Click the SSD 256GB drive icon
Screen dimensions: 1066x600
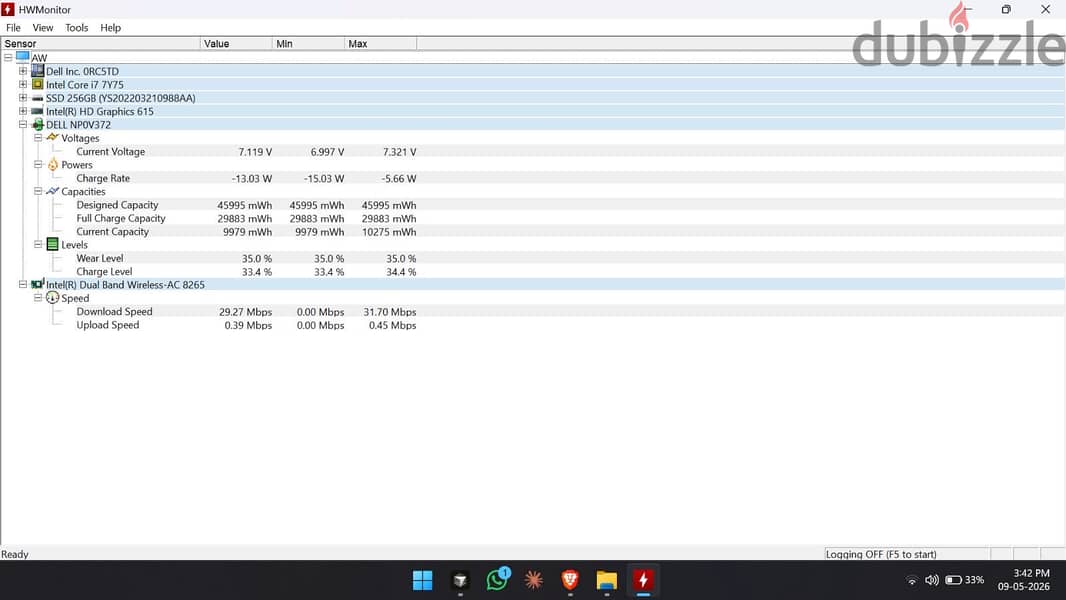click(37, 98)
